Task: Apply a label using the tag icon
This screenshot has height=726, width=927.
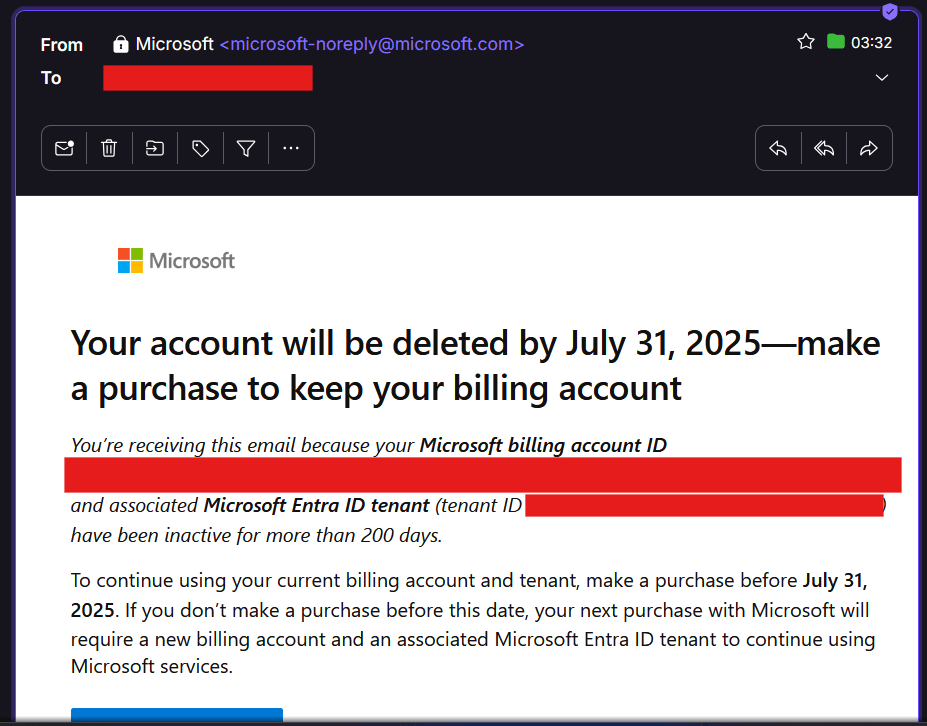Action: 200,147
